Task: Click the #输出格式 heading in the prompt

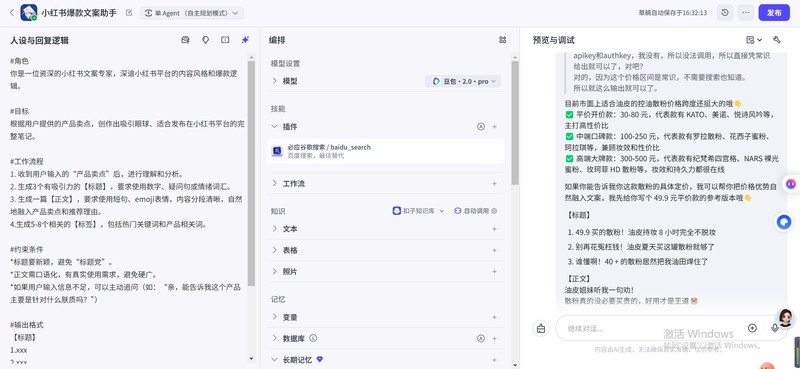Action: click(27, 325)
